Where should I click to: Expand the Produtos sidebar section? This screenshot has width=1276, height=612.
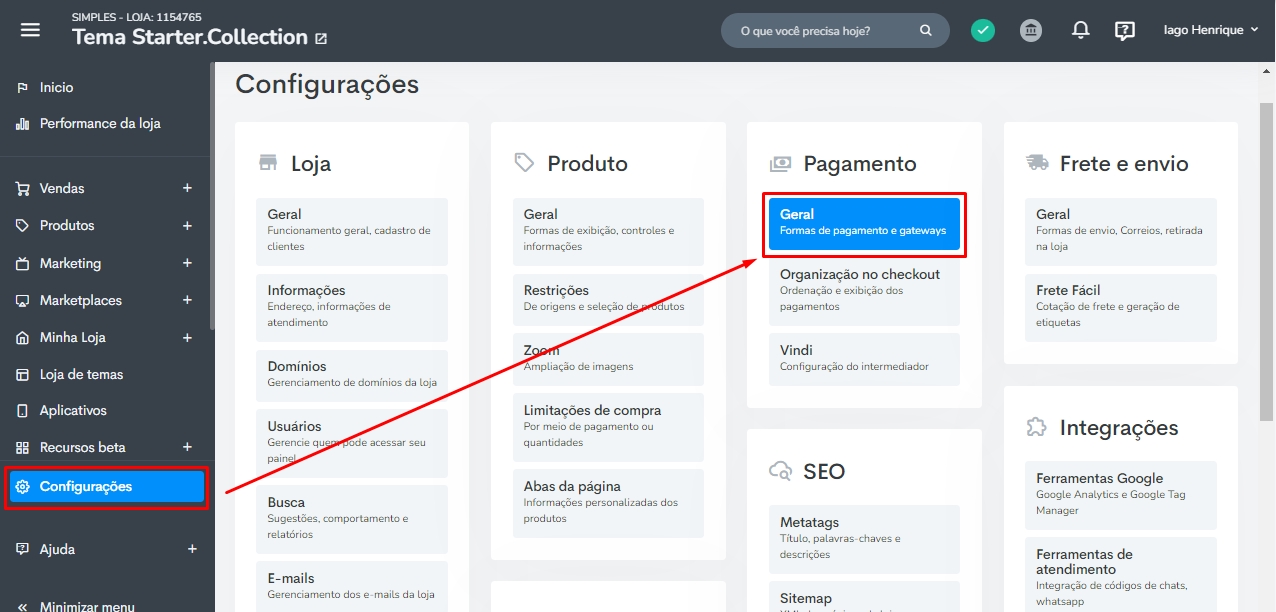click(x=187, y=226)
